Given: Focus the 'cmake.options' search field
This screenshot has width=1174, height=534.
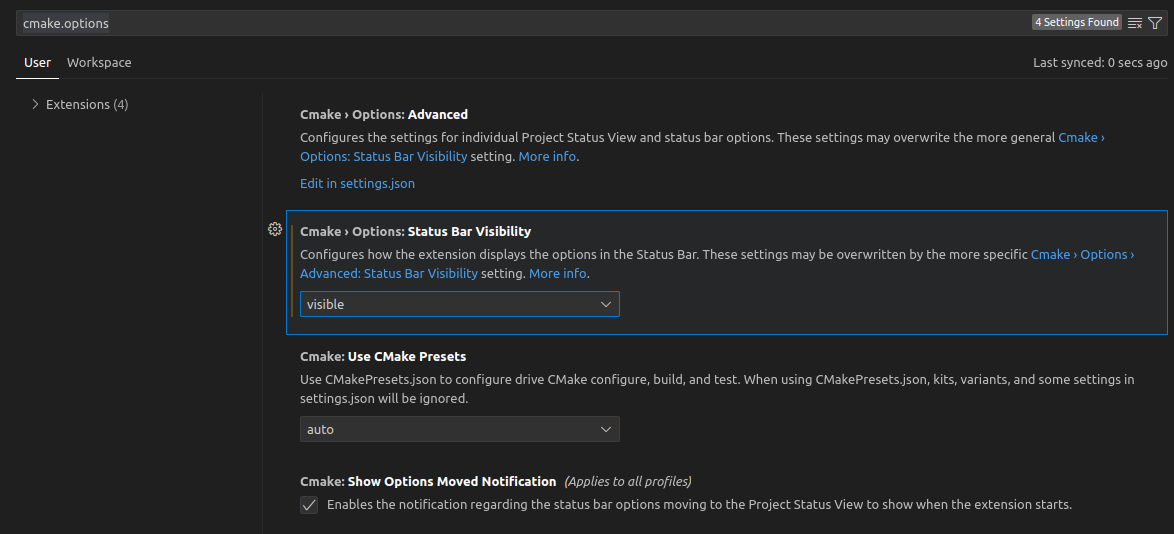Looking at the screenshot, I should coord(500,23).
